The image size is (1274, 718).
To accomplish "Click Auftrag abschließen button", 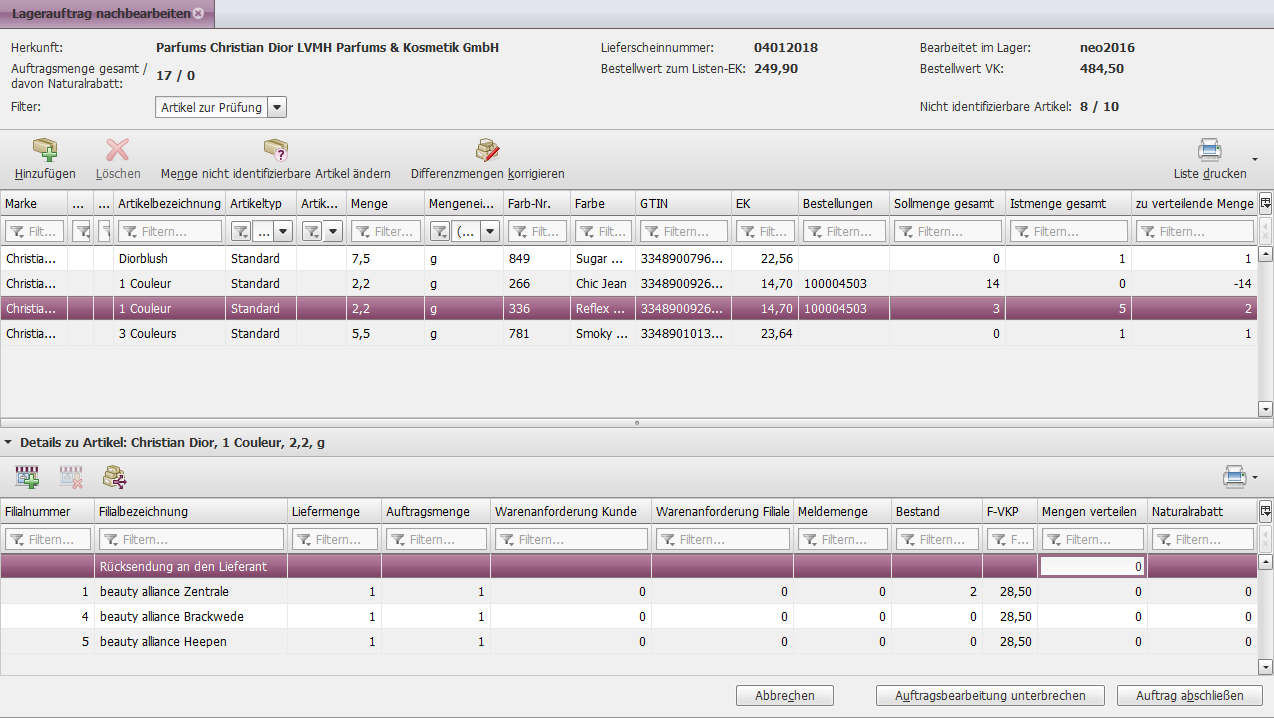I will [x=1189, y=695].
